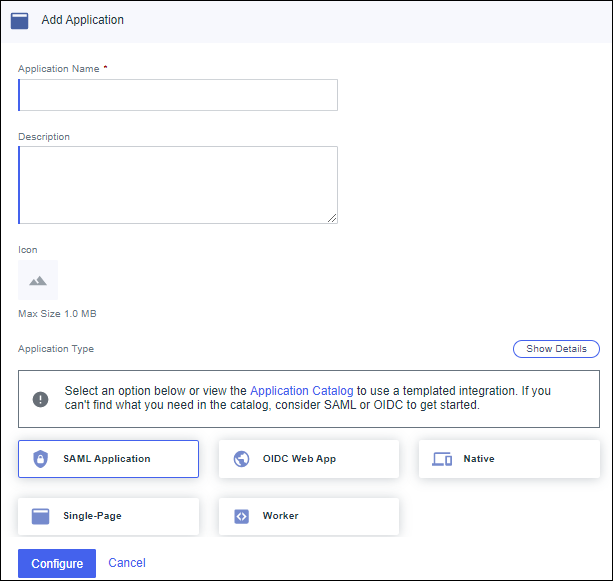The height and width of the screenshot is (581, 613).
Task: Click the Worker code icon
Action: (x=241, y=516)
